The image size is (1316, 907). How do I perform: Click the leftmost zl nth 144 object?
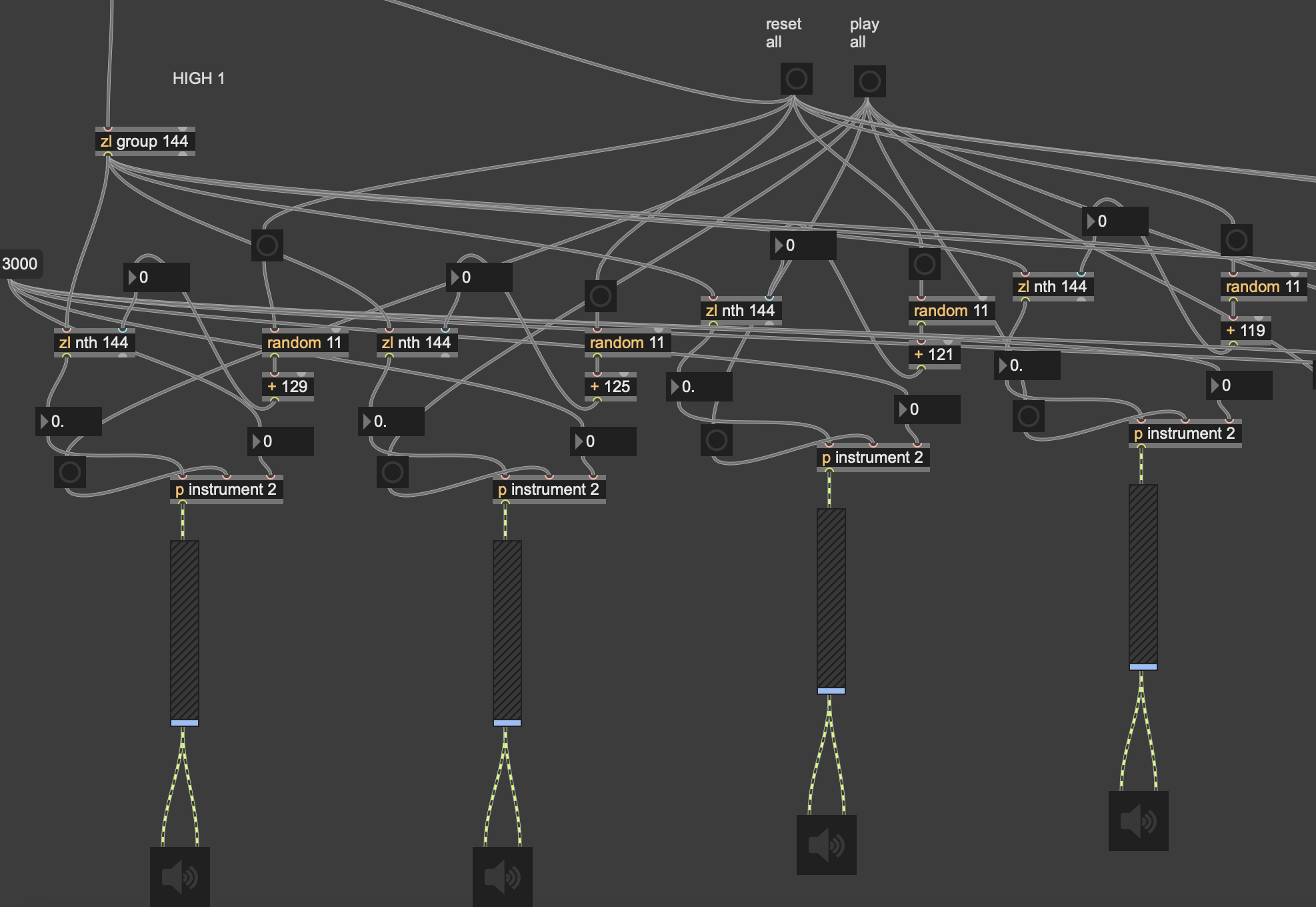click(x=94, y=343)
